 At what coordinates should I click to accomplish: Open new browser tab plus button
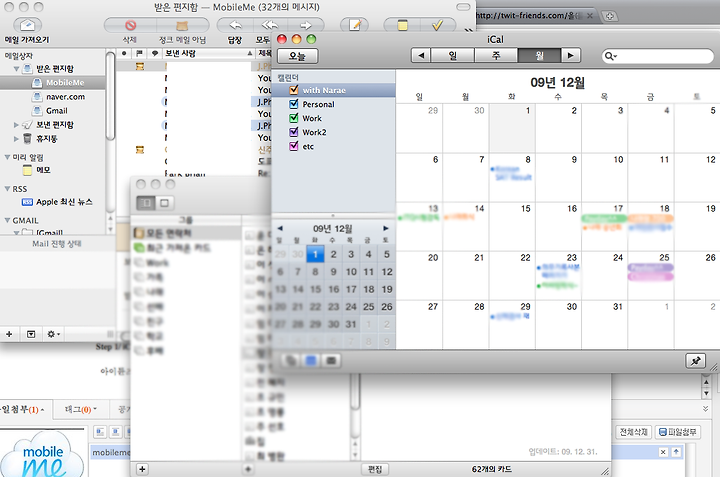point(609,16)
